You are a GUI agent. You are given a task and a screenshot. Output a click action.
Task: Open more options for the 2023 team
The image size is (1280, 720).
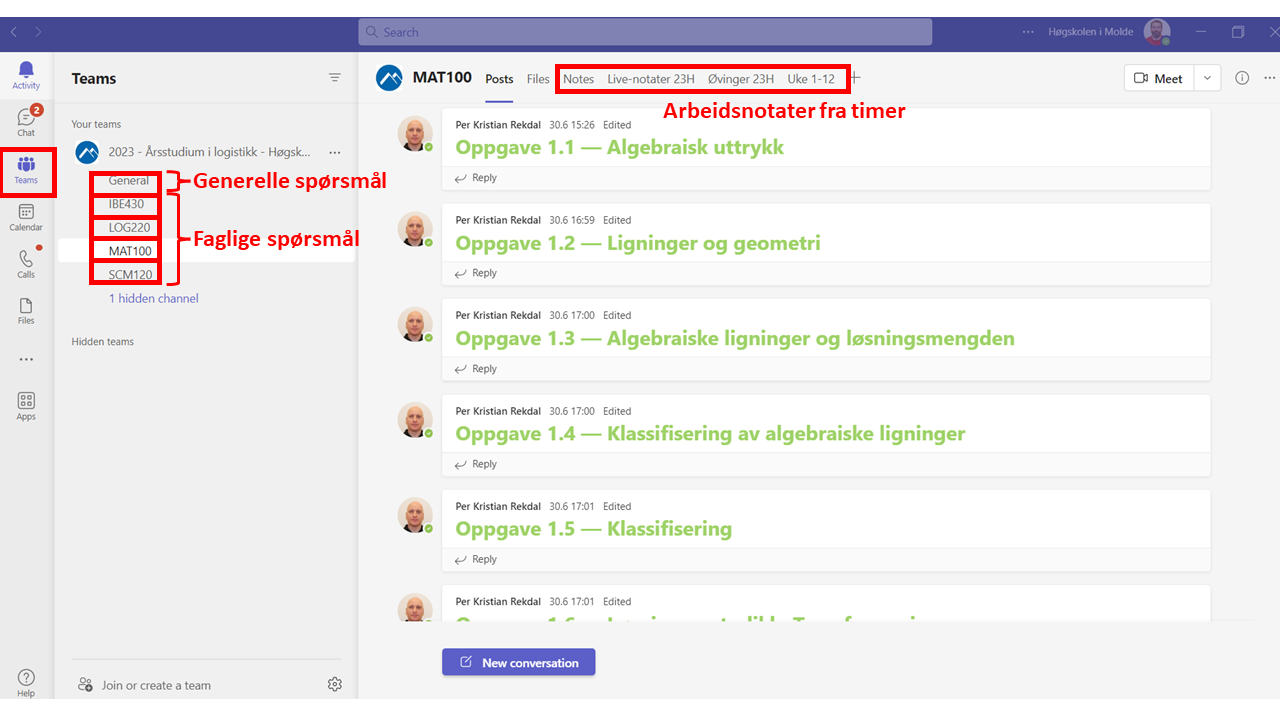335,152
